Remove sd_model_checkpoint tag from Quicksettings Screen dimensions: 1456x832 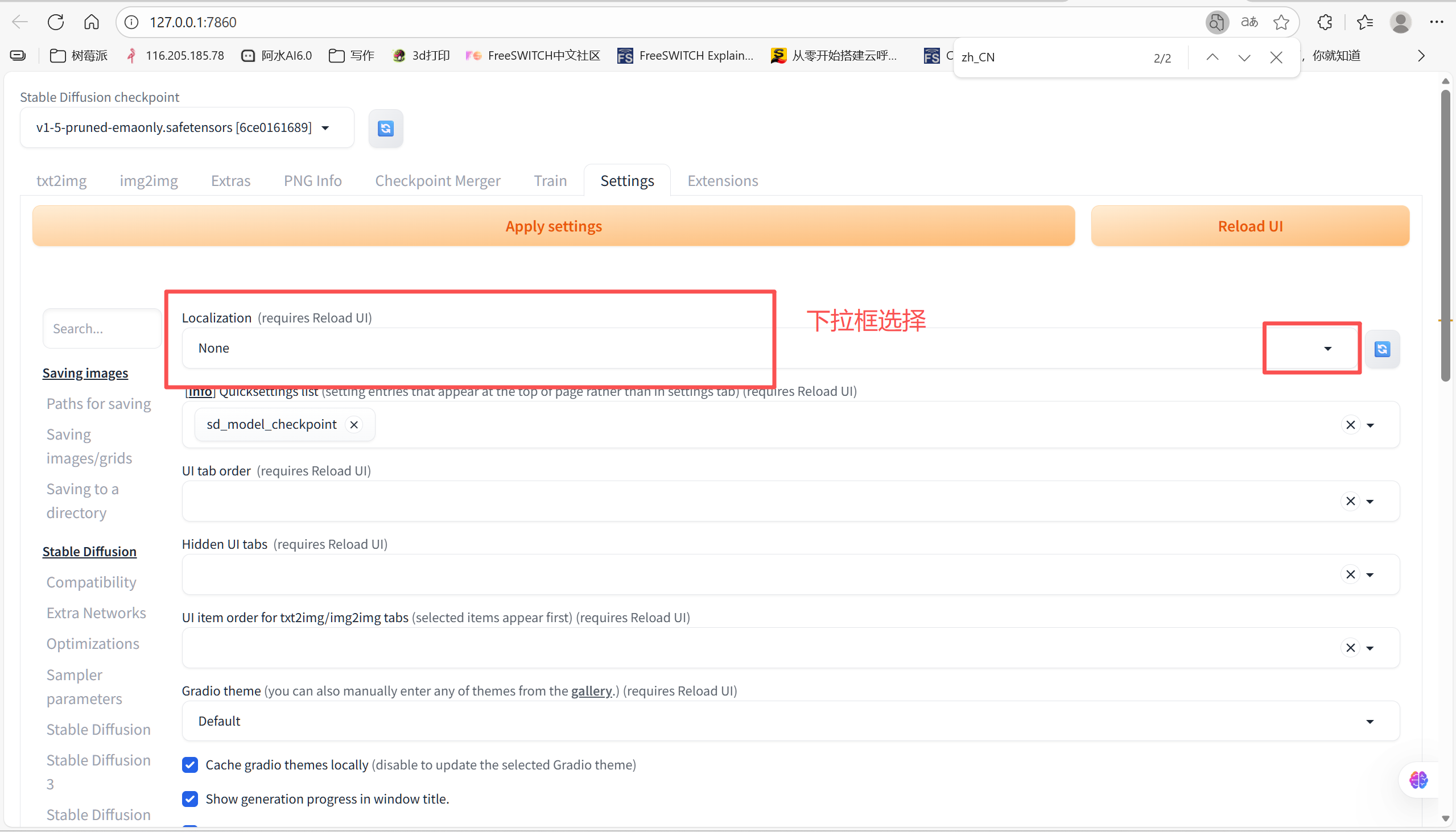354,425
